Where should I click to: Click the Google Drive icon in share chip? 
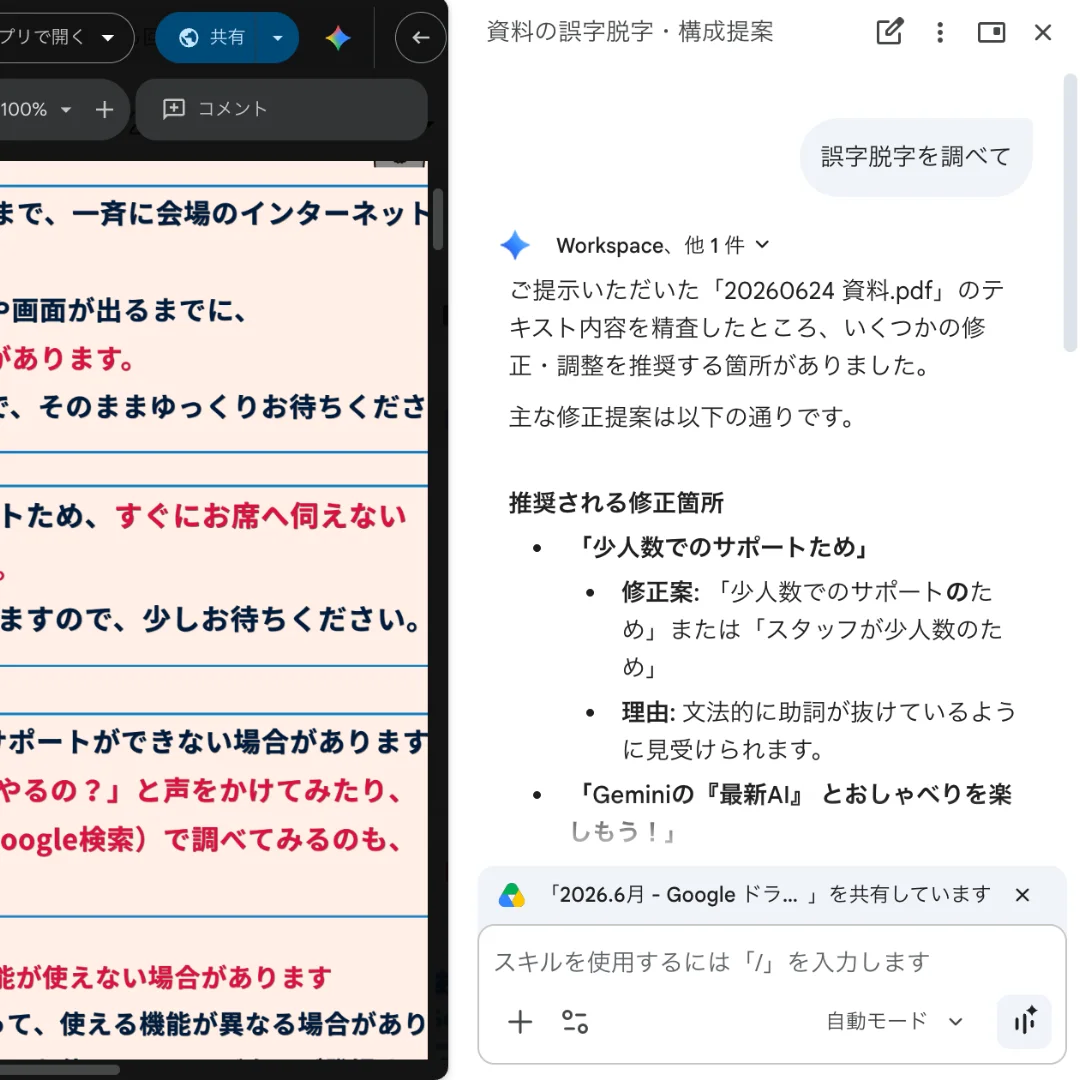[512, 895]
